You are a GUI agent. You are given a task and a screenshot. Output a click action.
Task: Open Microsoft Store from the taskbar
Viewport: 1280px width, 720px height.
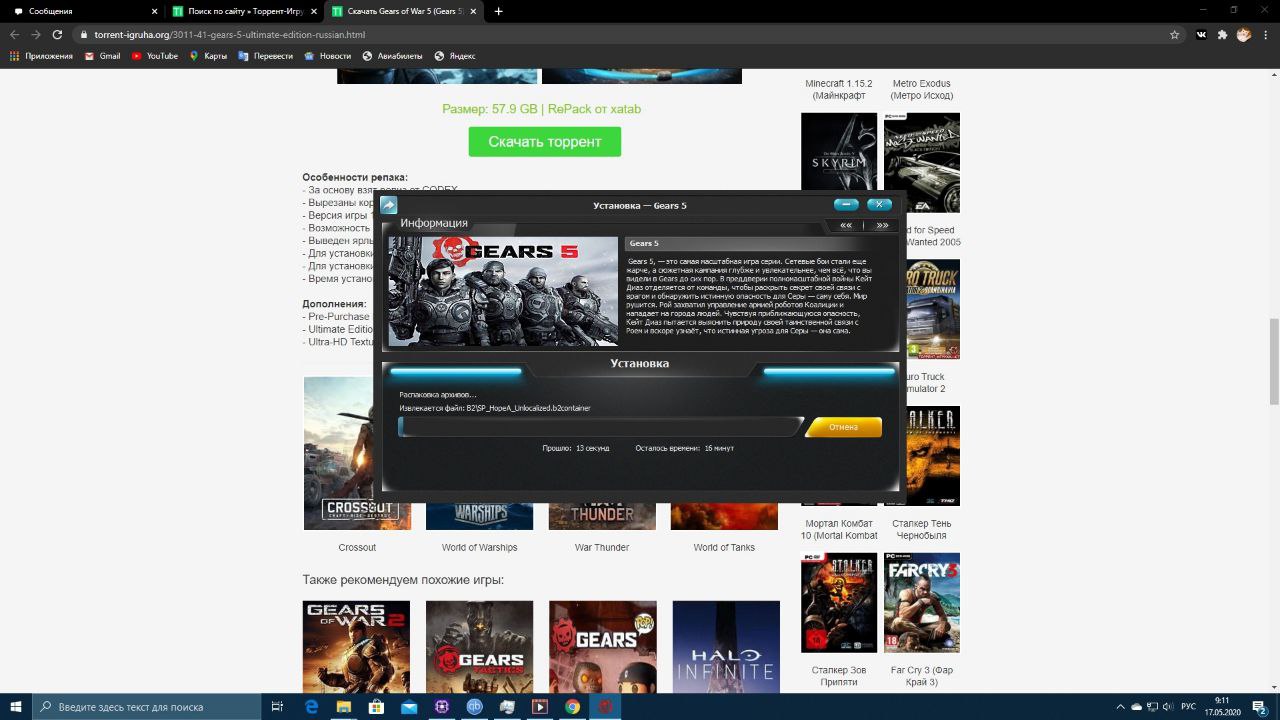pos(376,707)
